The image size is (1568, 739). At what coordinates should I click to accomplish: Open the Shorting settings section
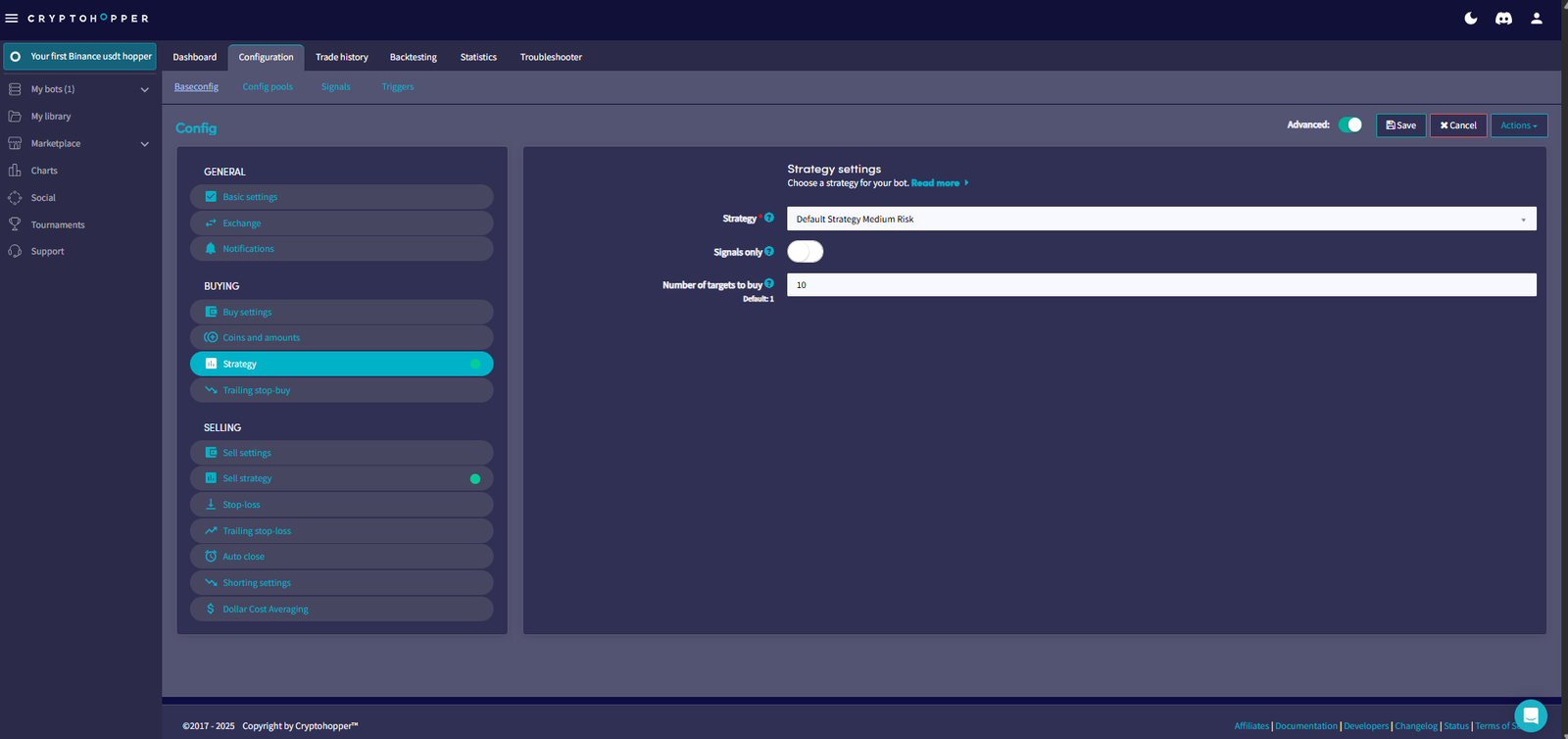tap(342, 582)
